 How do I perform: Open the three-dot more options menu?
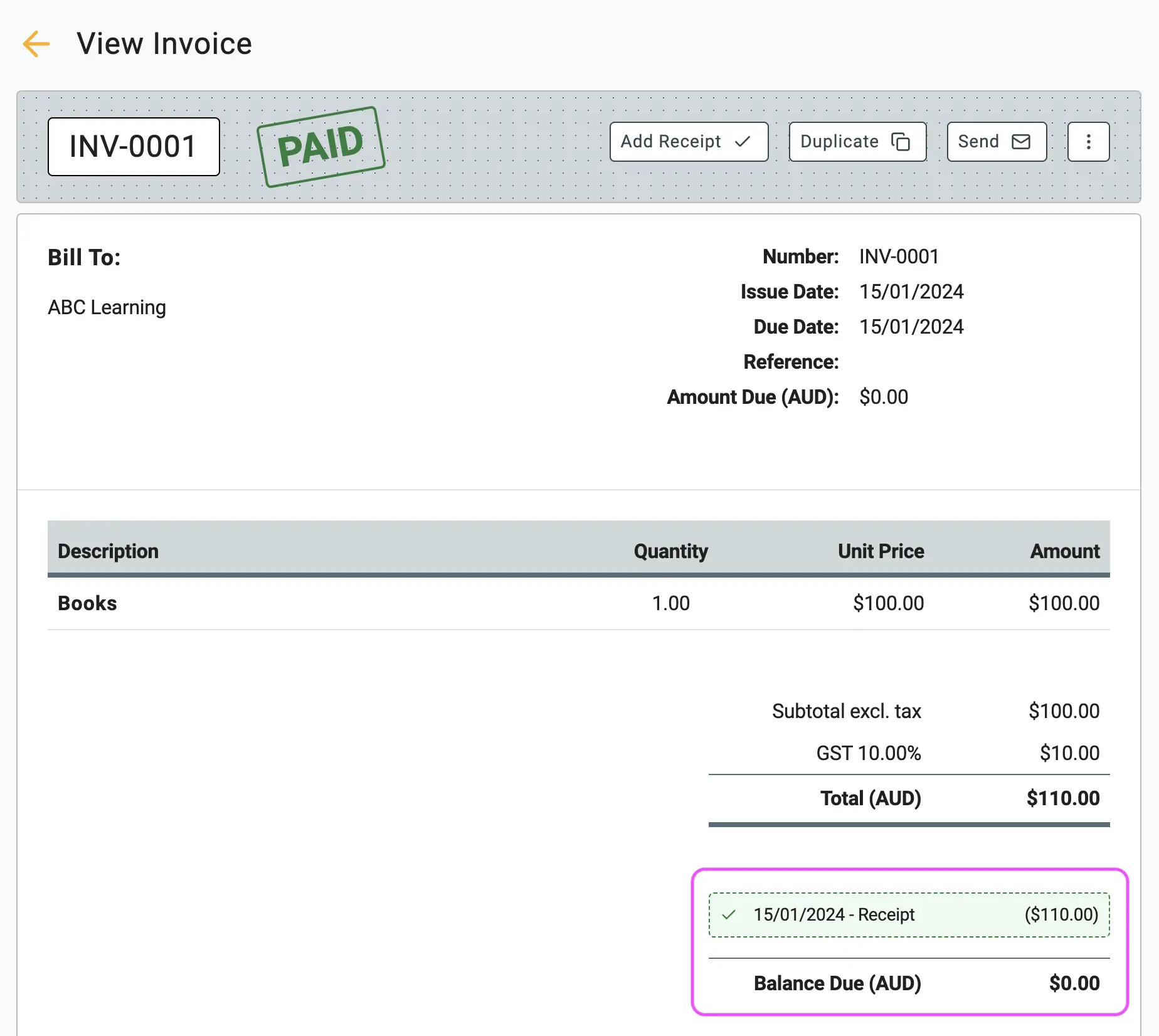(x=1088, y=142)
